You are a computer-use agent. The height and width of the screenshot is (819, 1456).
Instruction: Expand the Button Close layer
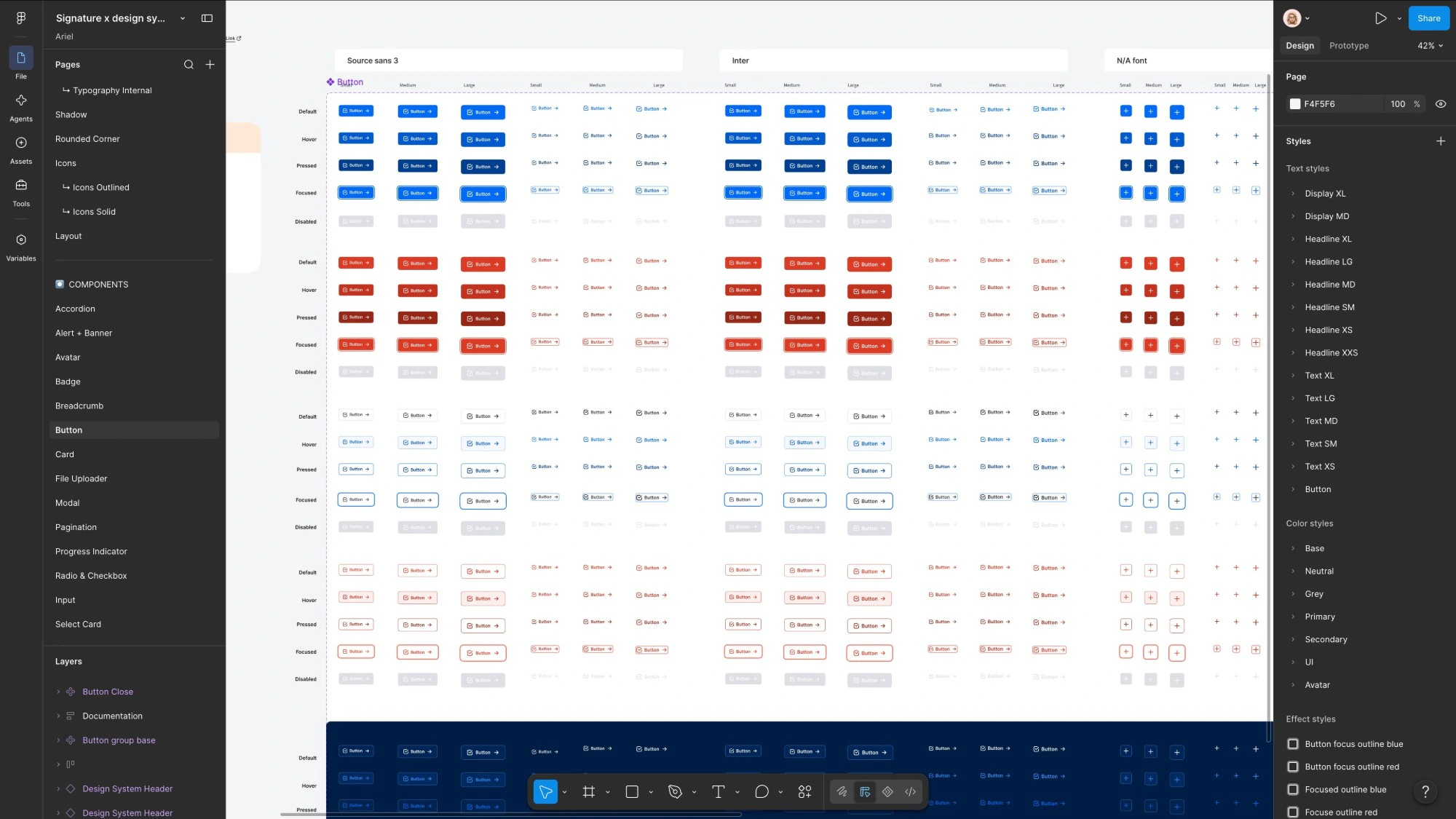(58, 692)
